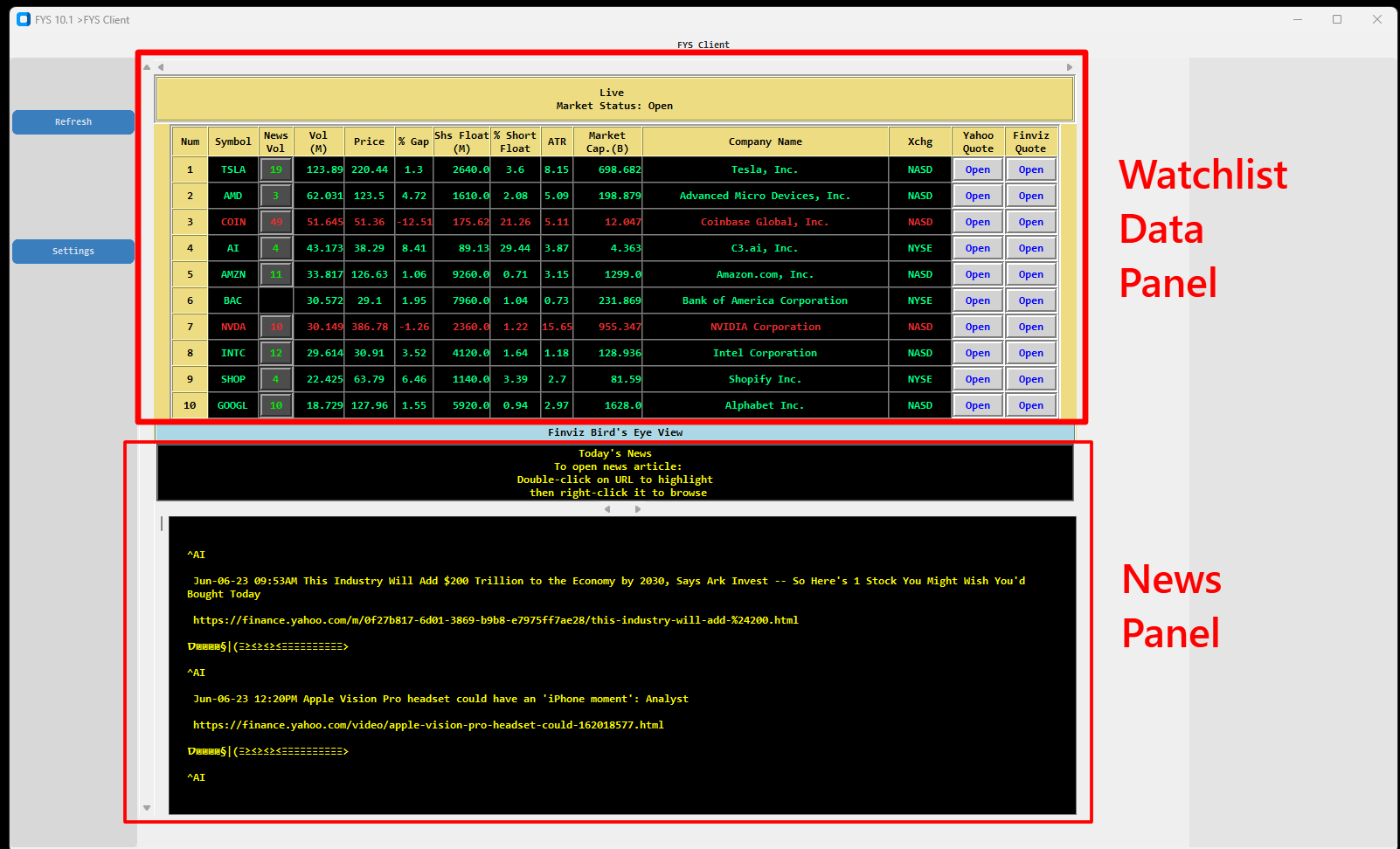Click the Market Cap.(B) column header
The height and width of the screenshot is (849, 1400).
point(607,141)
